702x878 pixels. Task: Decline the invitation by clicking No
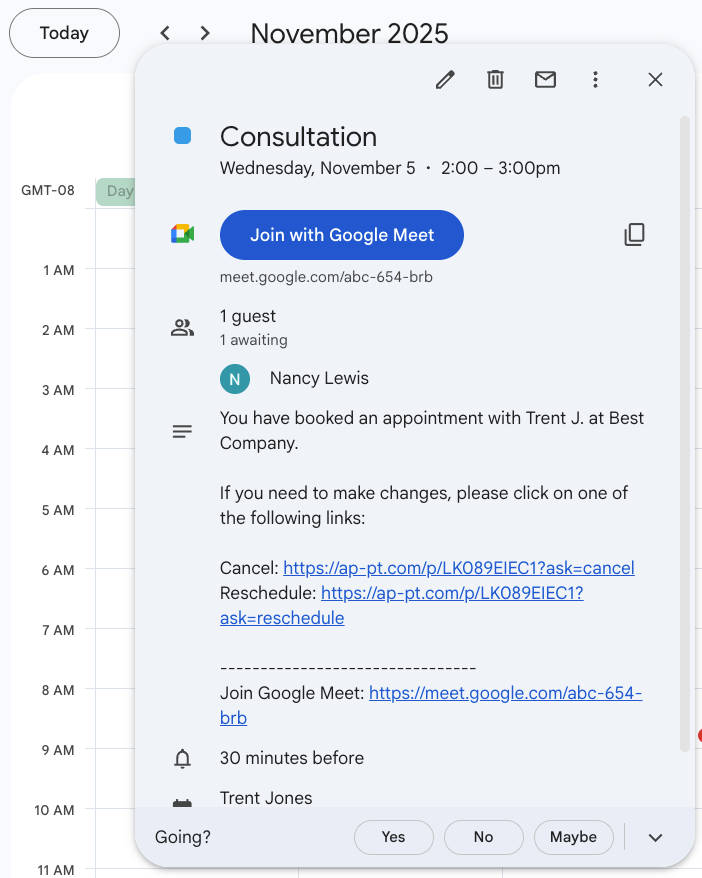pyautogui.click(x=483, y=837)
